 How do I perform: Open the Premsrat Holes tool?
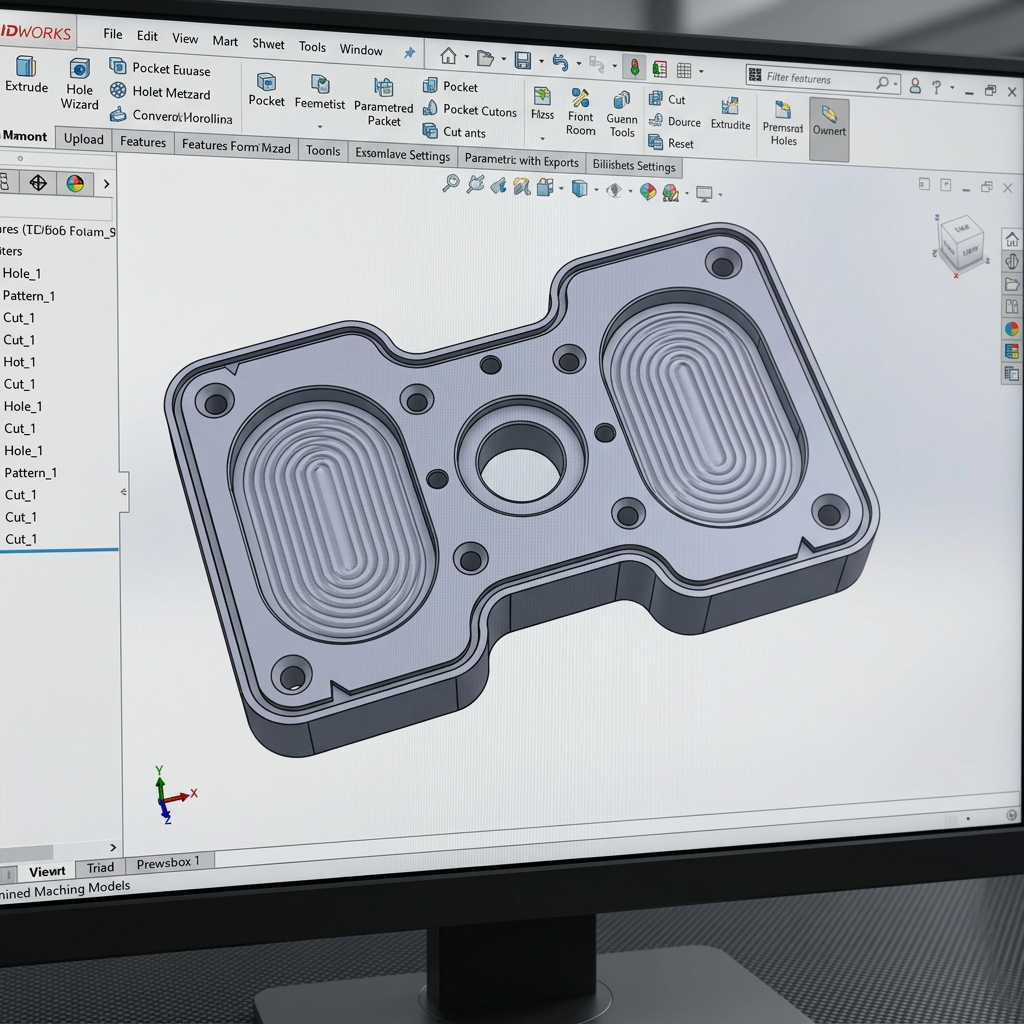point(783,123)
